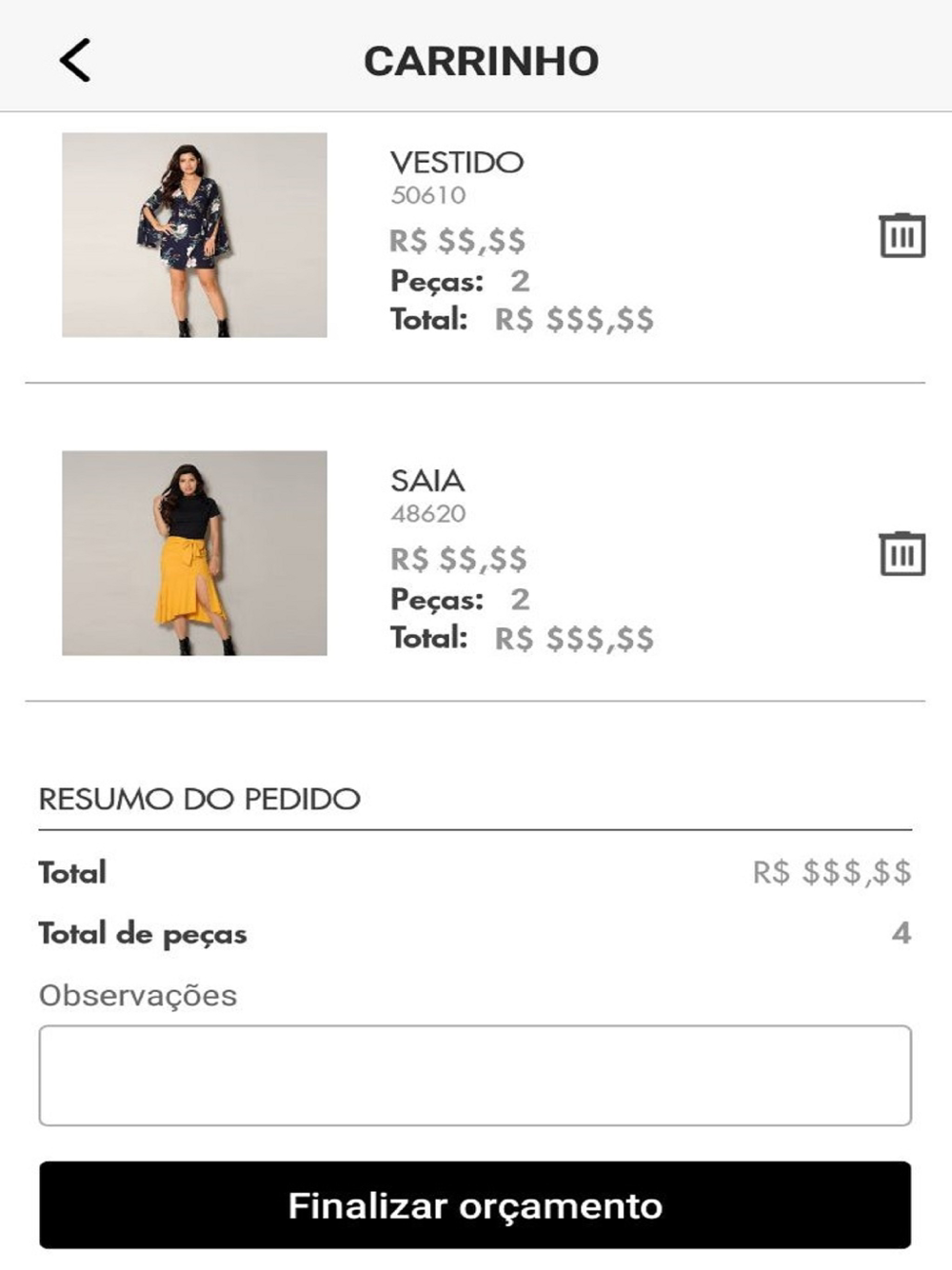Select product code 50610
This screenshot has width=952, height=1270.
[428, 195]
